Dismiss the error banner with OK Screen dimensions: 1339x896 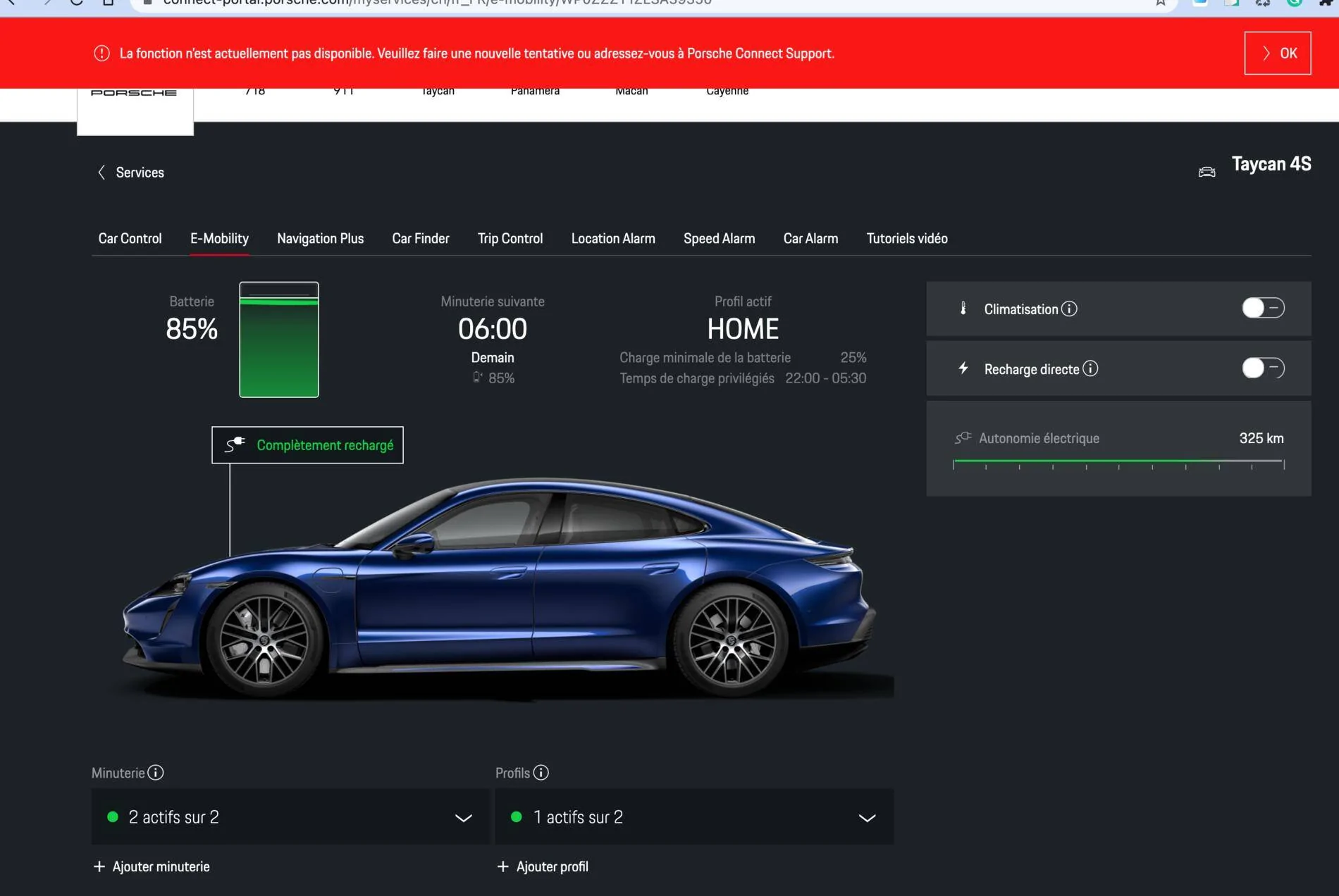pos(1277,53)
